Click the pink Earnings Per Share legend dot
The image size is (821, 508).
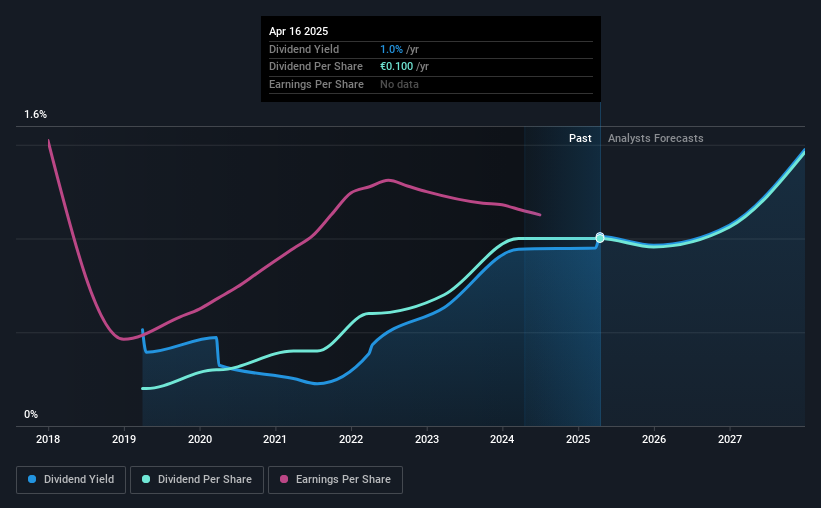pyautogui.click(x=284, y=479)
